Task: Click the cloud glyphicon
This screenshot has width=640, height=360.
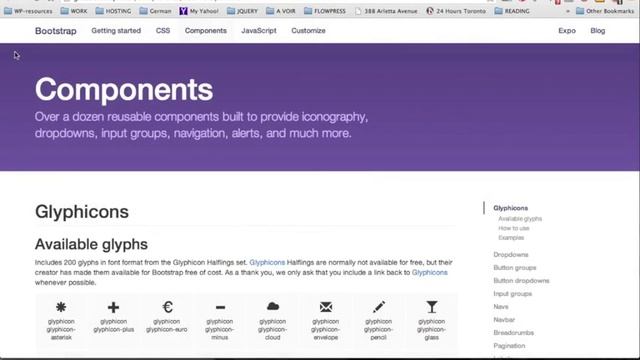Action: [273, 306]
